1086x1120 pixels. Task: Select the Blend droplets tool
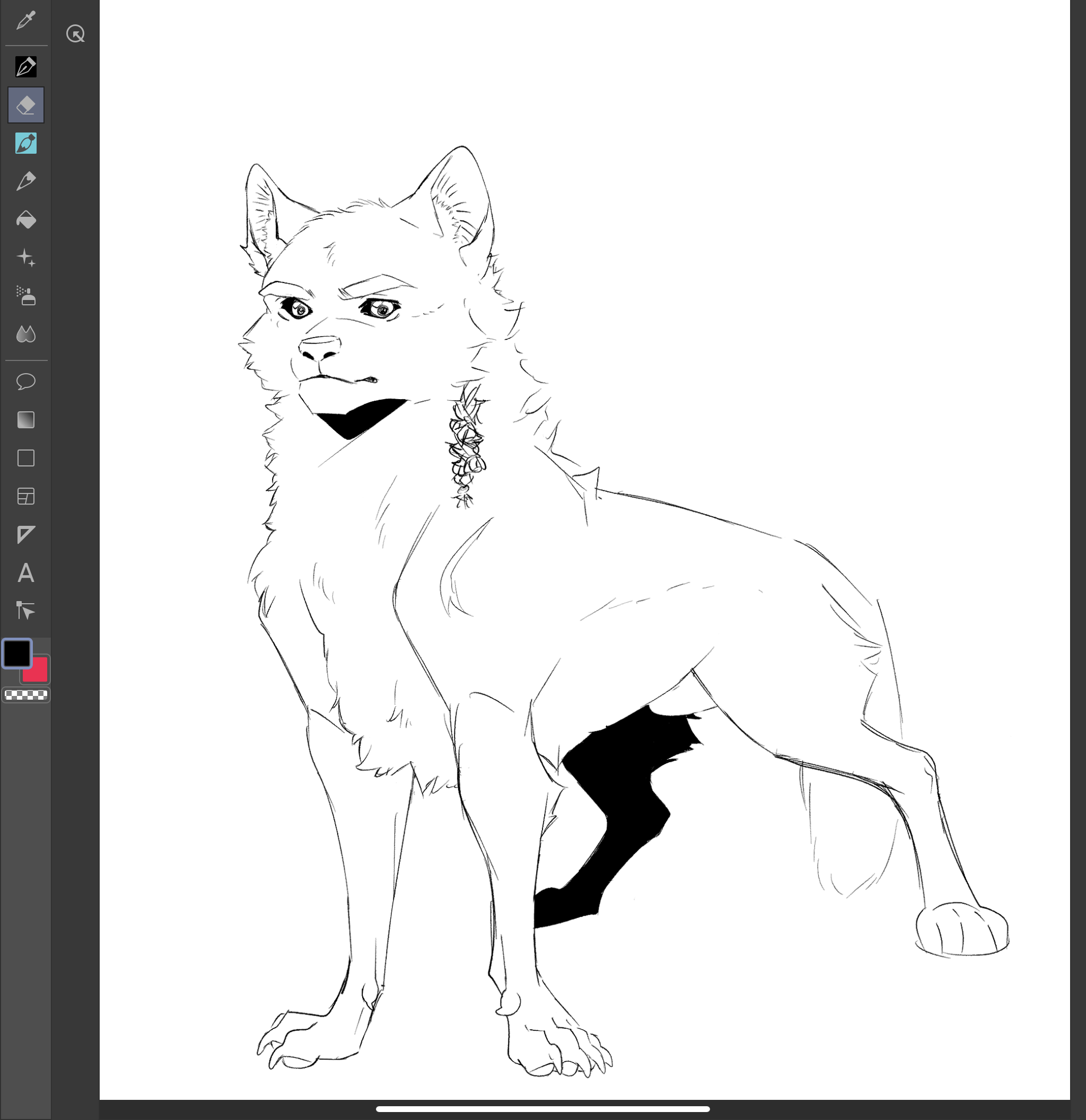point(26,334)
